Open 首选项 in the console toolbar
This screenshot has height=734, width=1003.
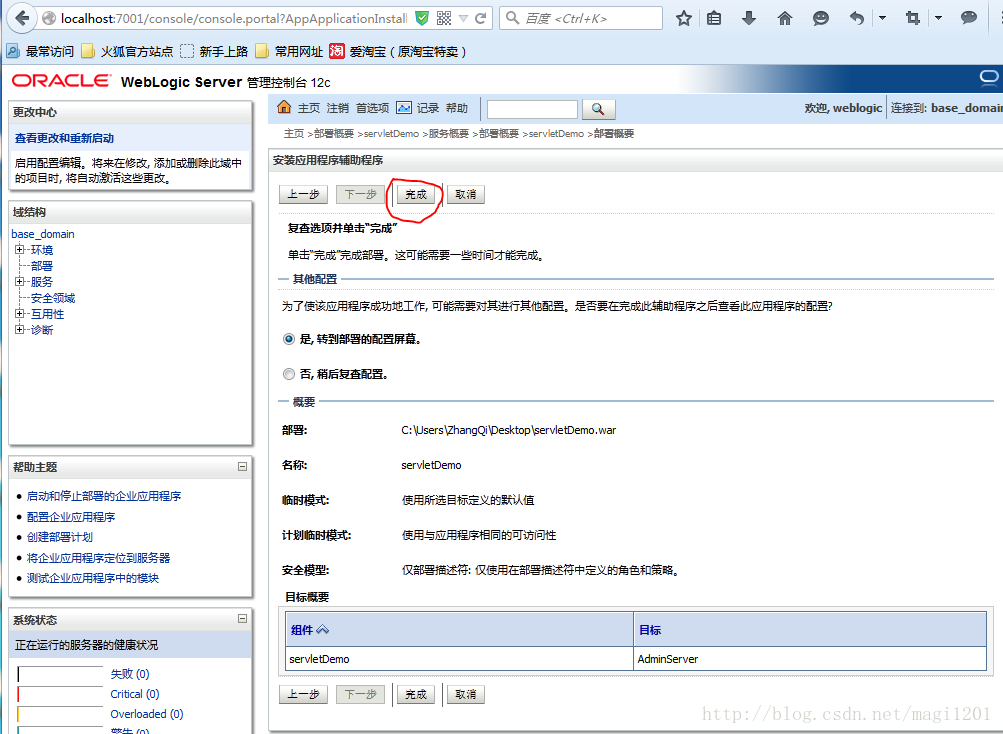[x=372, y=108]
